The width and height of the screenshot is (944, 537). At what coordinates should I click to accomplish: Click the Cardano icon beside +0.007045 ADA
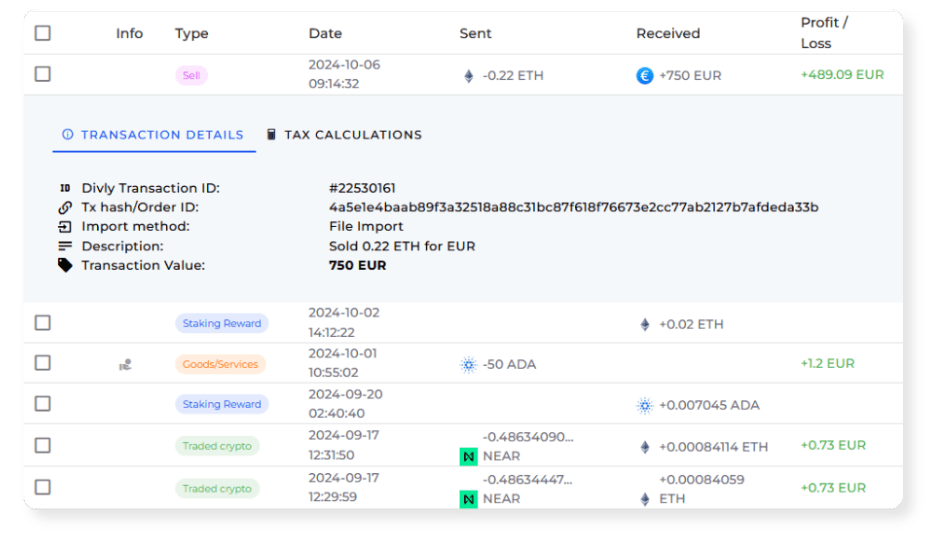point(645,405)
